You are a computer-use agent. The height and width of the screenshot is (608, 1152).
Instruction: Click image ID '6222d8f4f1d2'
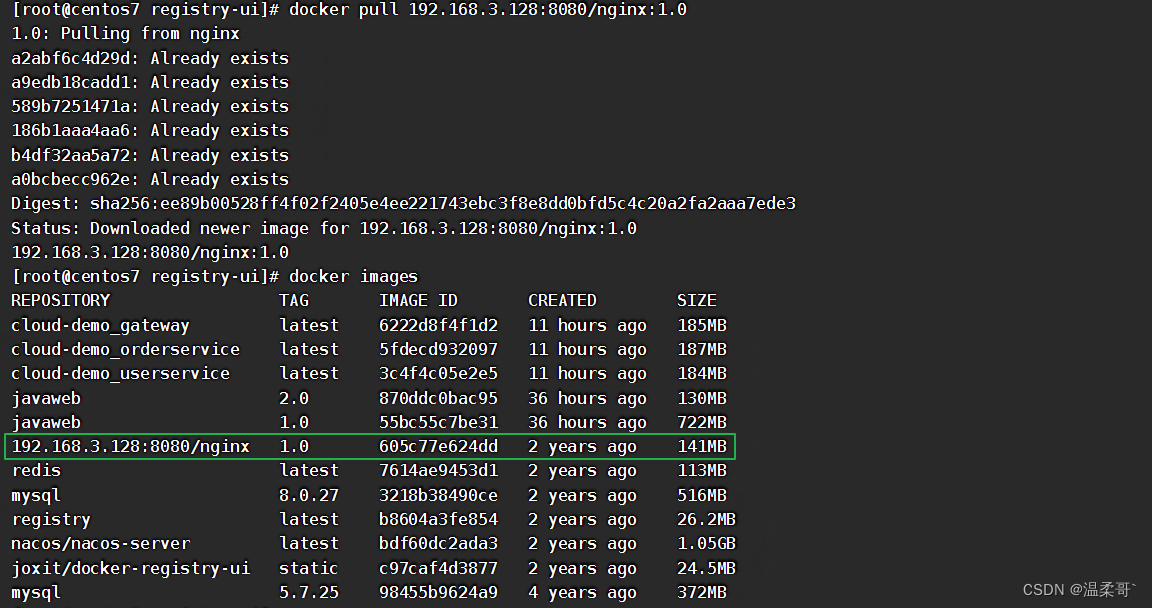point(439,325)
